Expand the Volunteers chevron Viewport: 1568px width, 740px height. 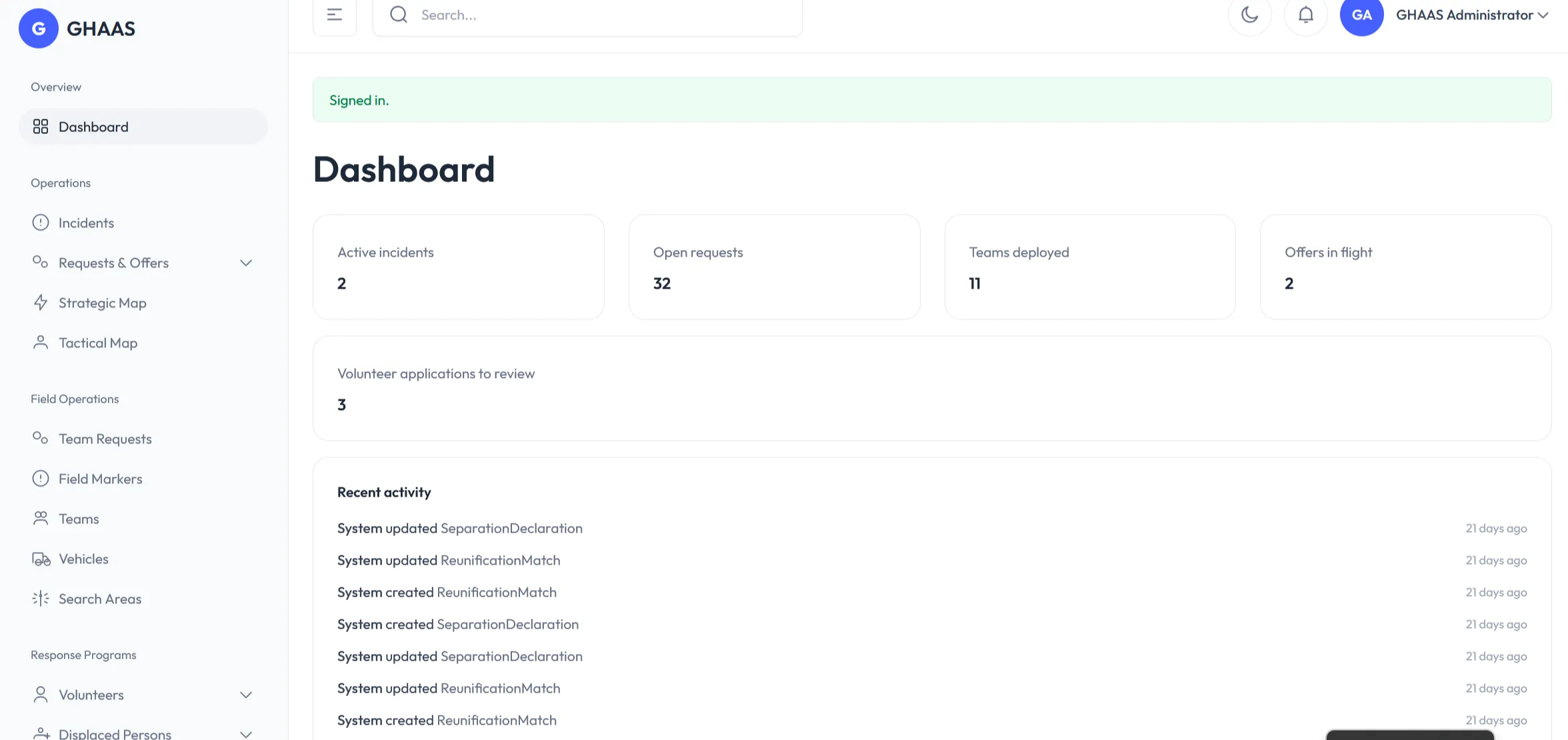pos(246,695)
